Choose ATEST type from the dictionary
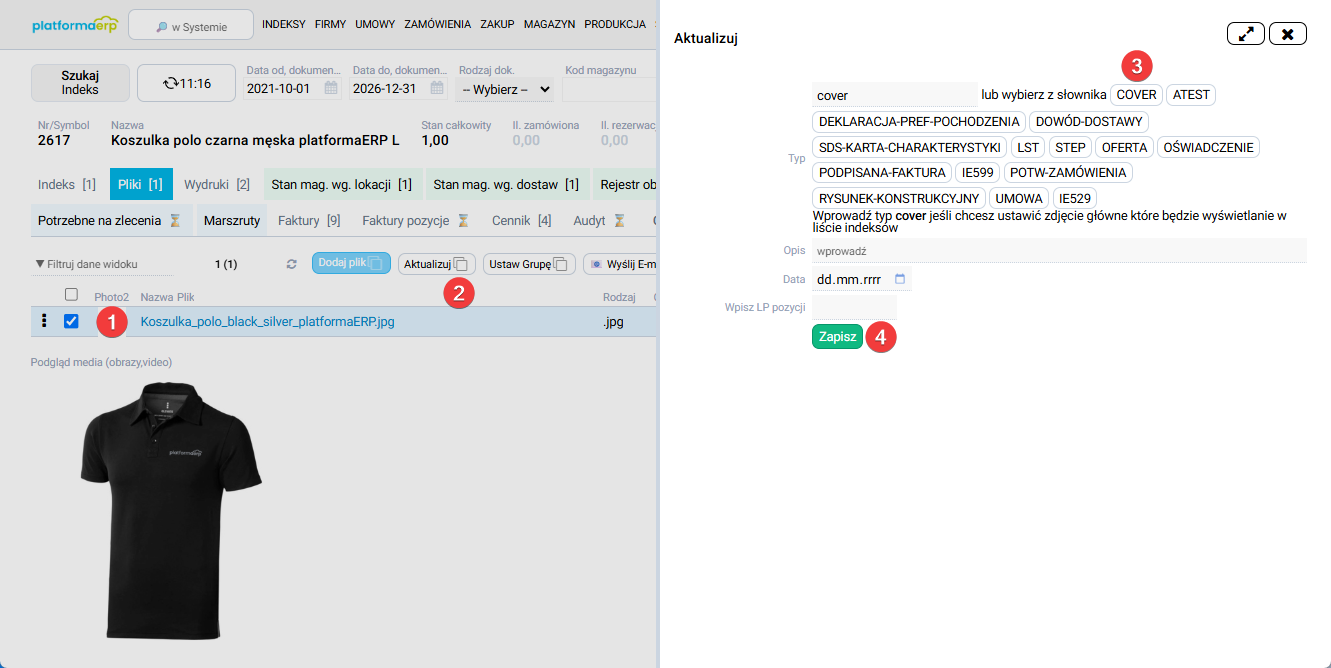 click(1191, 95)
